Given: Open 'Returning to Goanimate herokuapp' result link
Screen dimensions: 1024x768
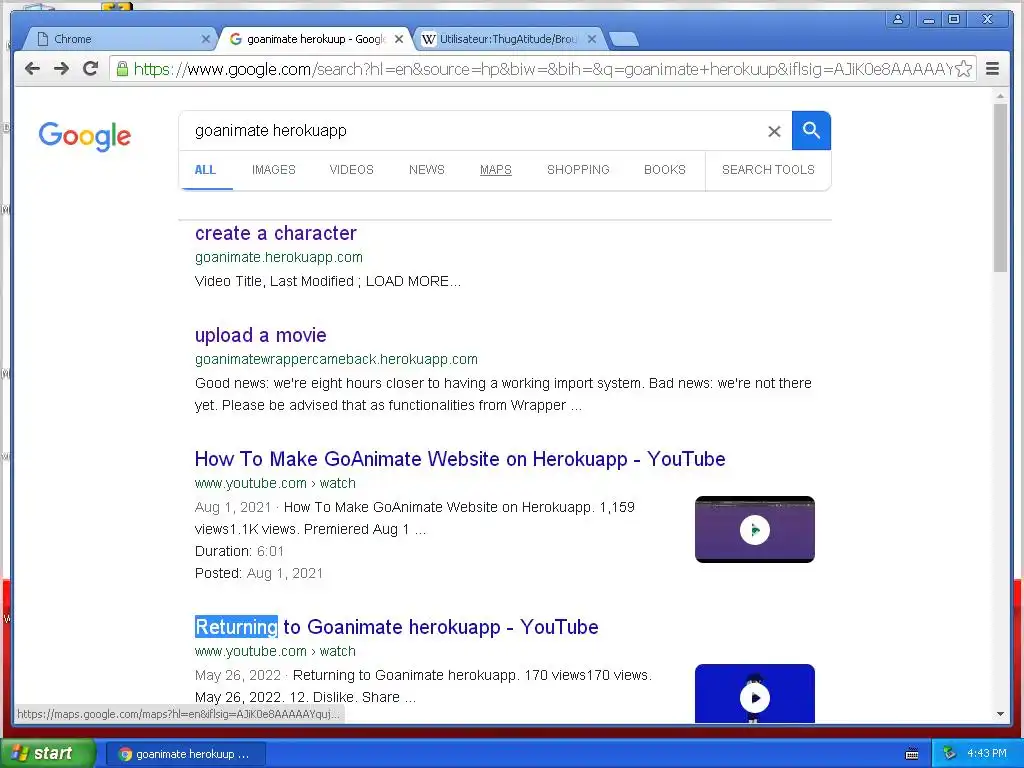Looking at the screenshot, I should pyautogui.click(x=396, y=627).
